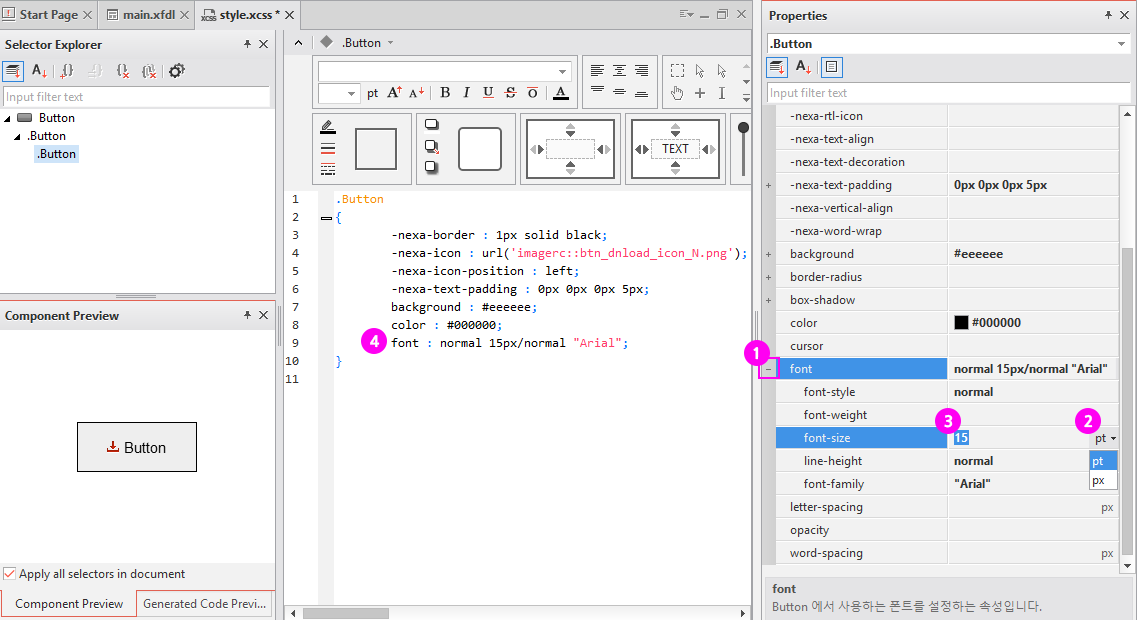Screen dimensions: 1137x620
Task: Click the alphabetical sort icon in Properties
Action: tap(803, 67)
